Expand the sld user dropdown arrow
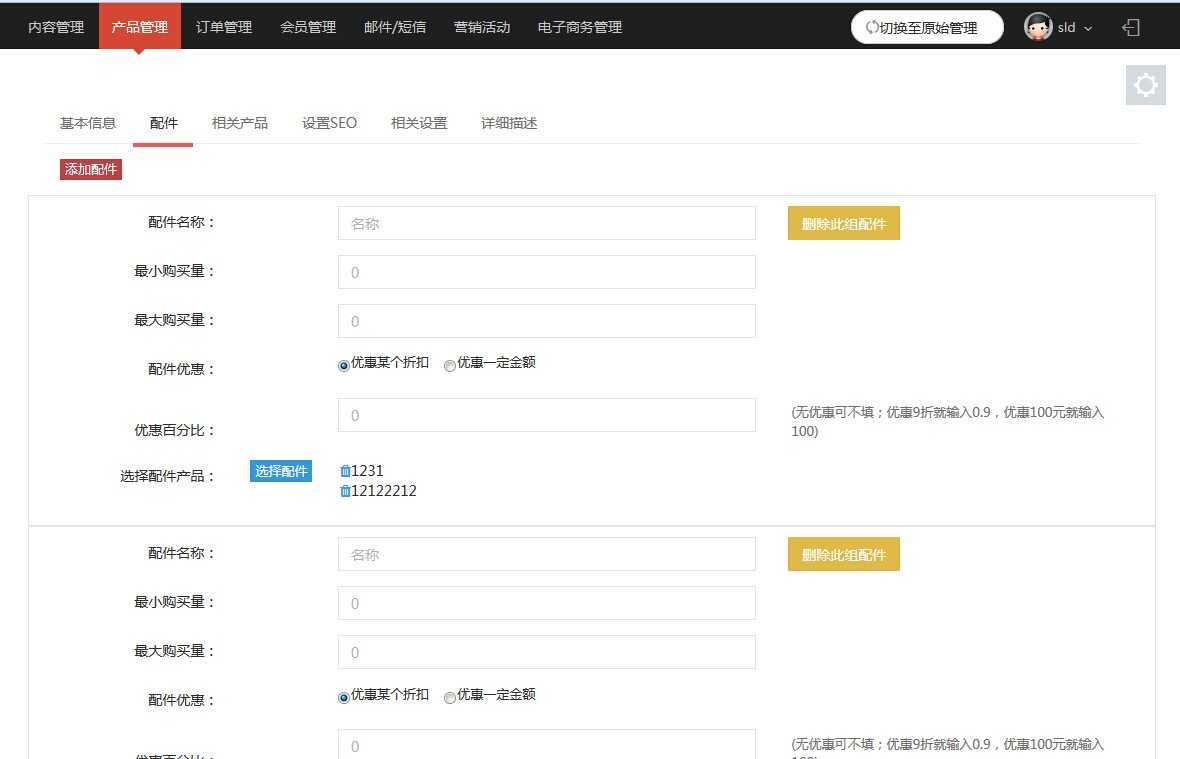This screenshot has height=759, width=1180. tap(1087, 29)
